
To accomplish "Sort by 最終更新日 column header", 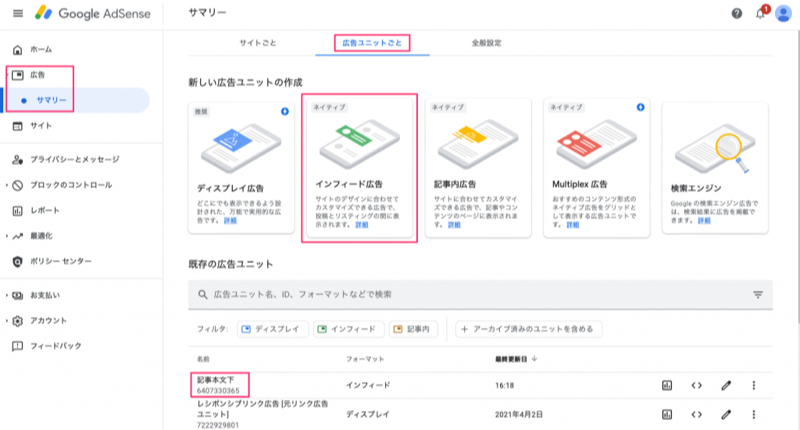I will pos(516,359).
